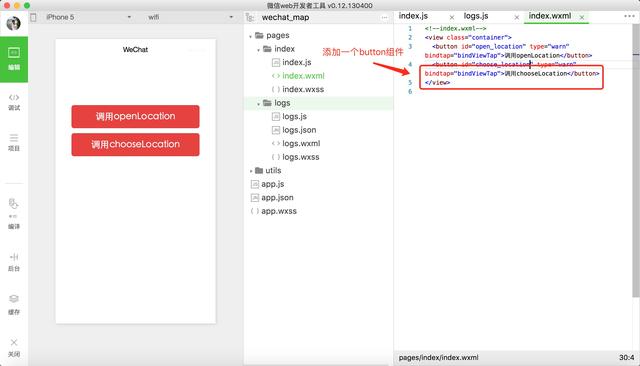Viewport: 640px width, 366px height.
Task: Click the 后台 (Background) sidebar icon
Action: [x=14, y=262]
